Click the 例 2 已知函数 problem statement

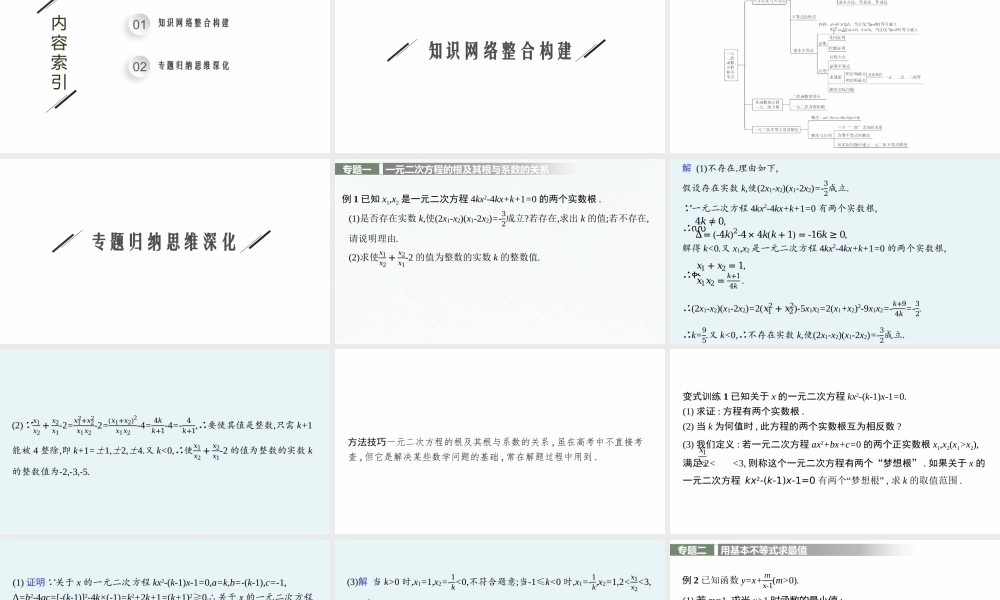click(x=740, y=580)
